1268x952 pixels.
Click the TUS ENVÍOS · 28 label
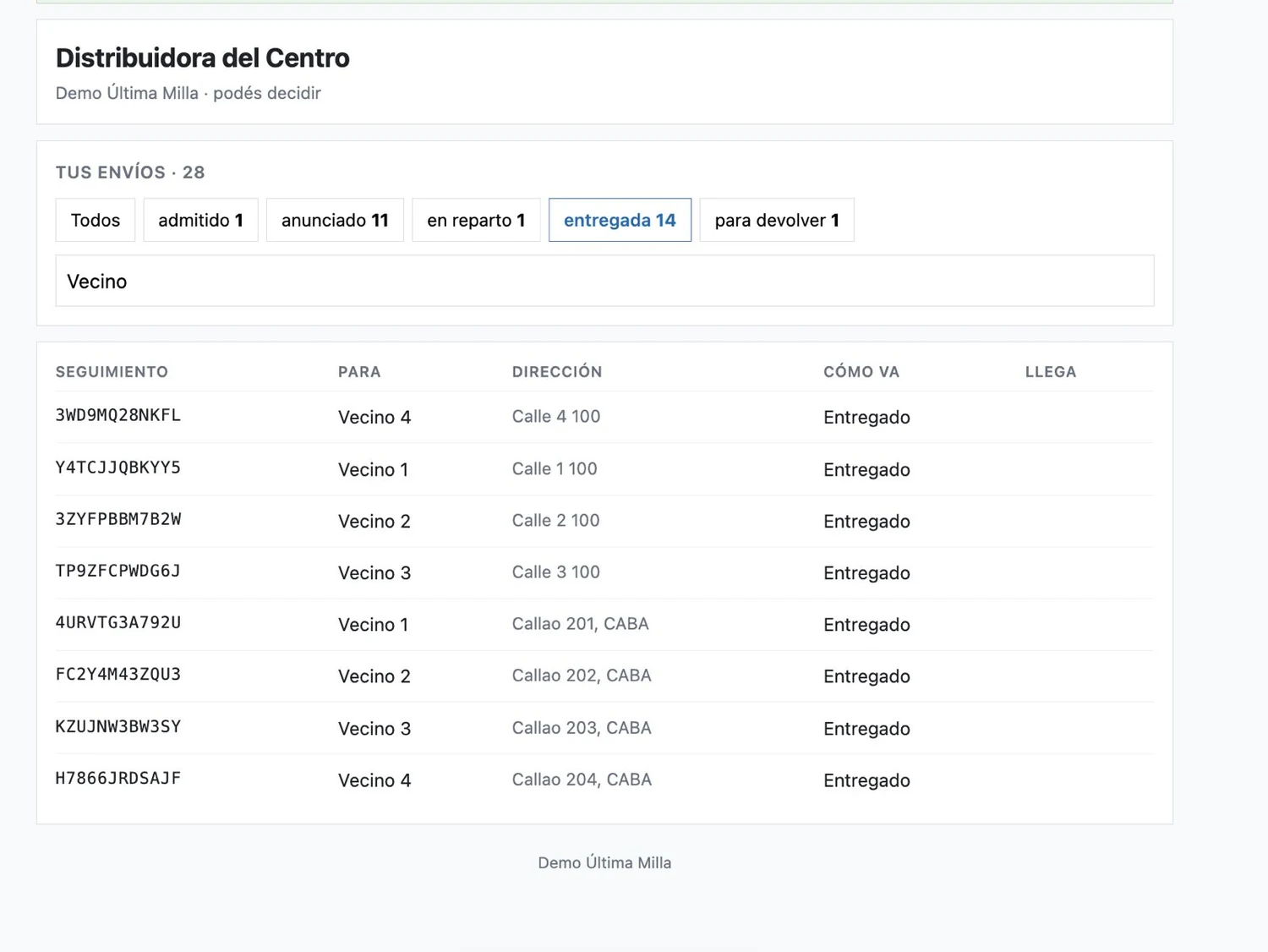[130, 172]
